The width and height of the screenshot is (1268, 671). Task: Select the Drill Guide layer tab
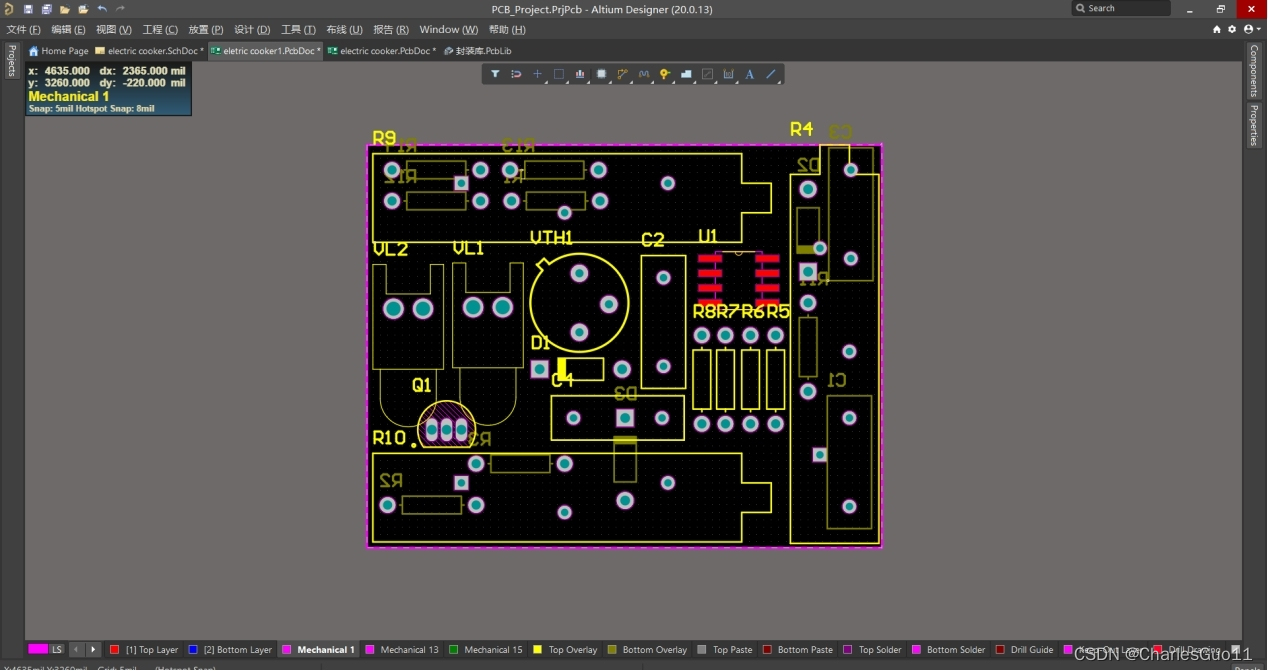tap(1024, 650)
